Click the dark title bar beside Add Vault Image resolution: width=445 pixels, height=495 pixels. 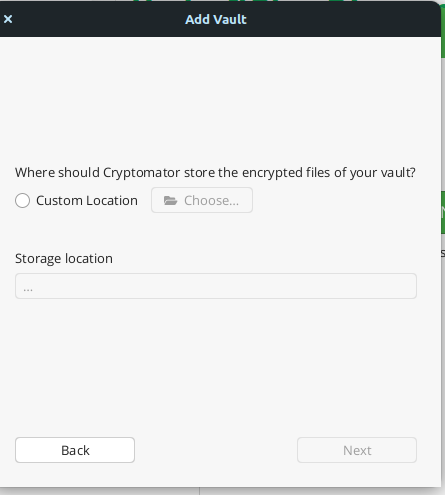pos(333,19)
